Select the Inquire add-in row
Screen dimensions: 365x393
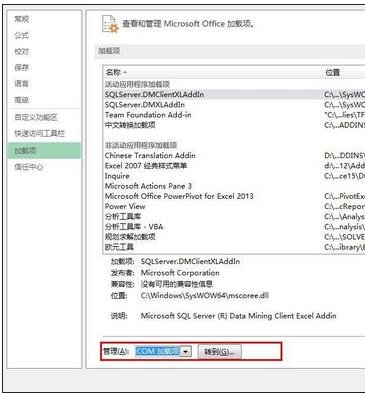pyautogui.click(x=234, y=176)
